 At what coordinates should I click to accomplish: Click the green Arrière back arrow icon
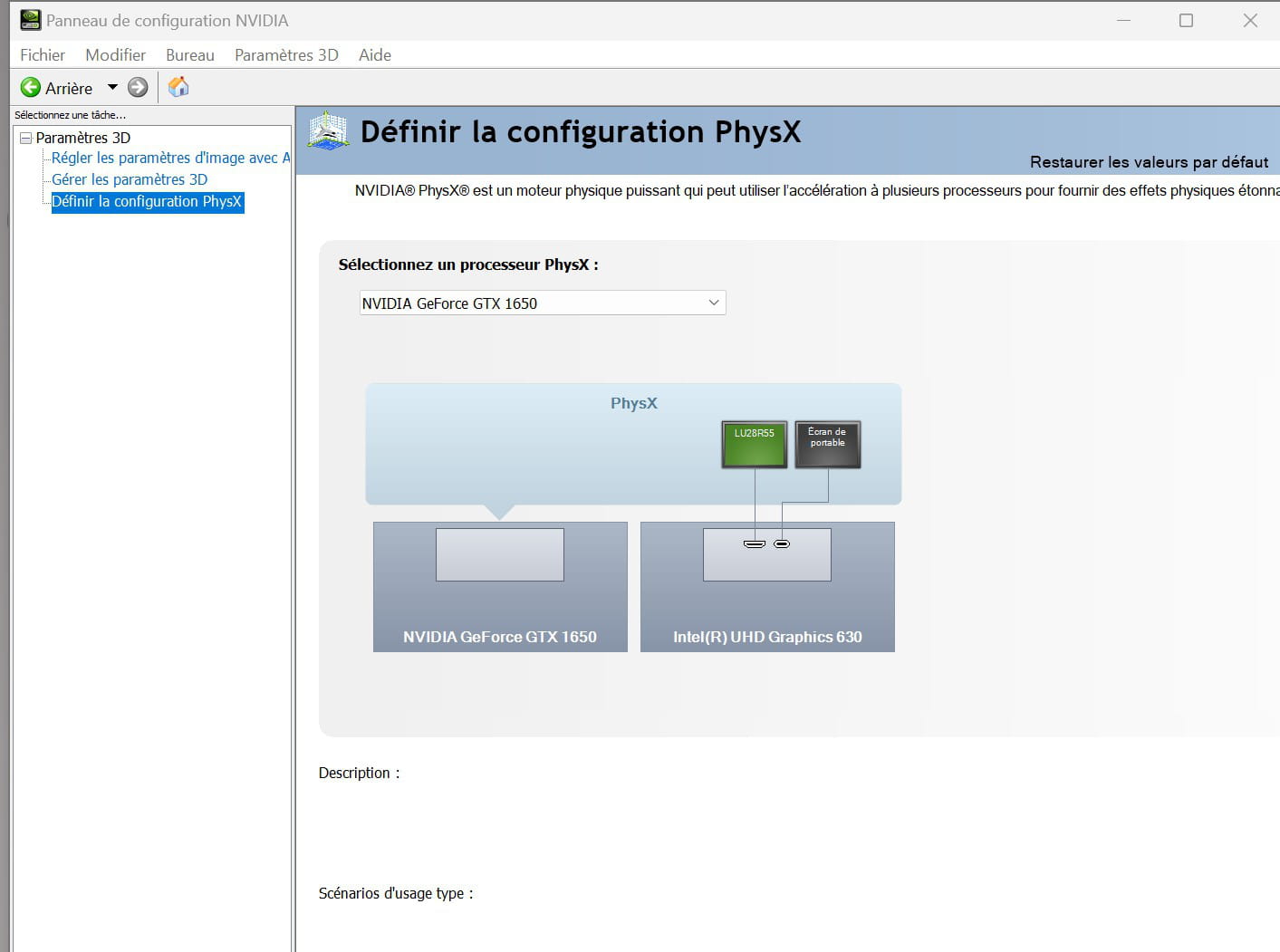click(31, 87)
